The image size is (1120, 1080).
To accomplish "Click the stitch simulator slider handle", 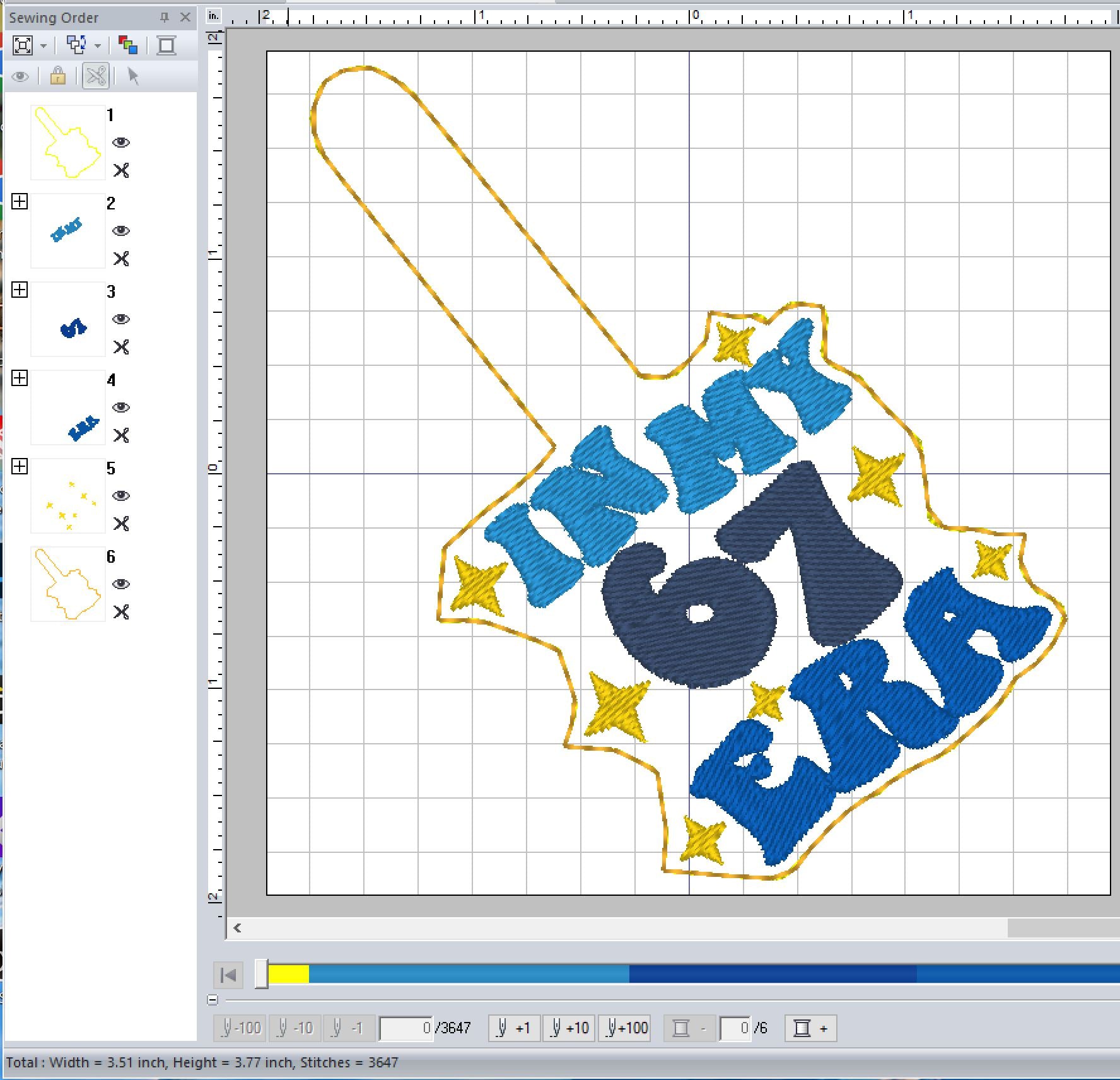I will click(261, 975).
